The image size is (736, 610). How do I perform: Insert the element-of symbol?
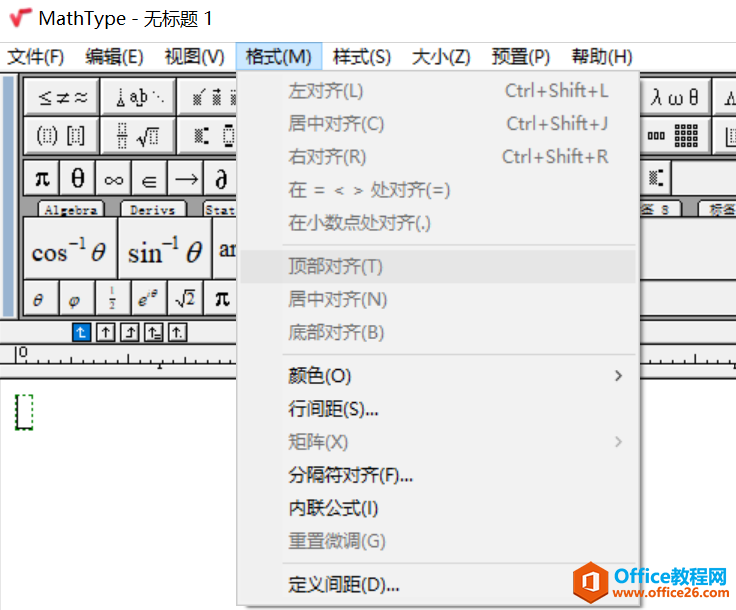149,178
